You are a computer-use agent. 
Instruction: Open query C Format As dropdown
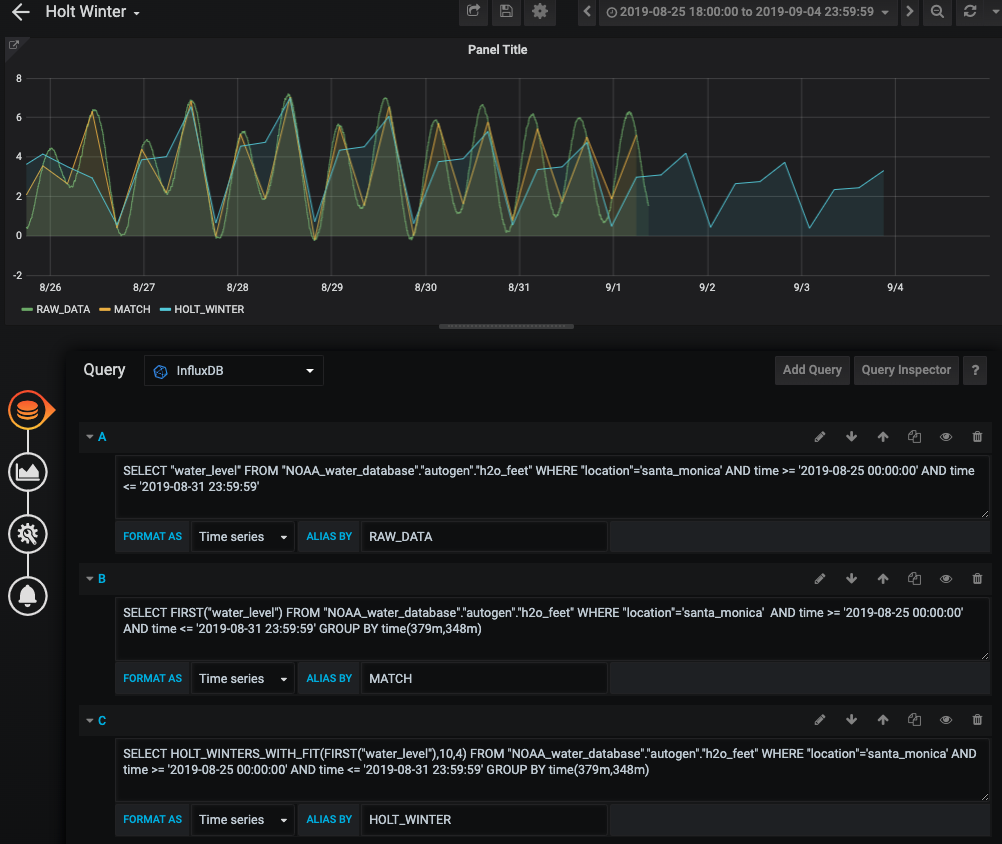tap(242, 820)
